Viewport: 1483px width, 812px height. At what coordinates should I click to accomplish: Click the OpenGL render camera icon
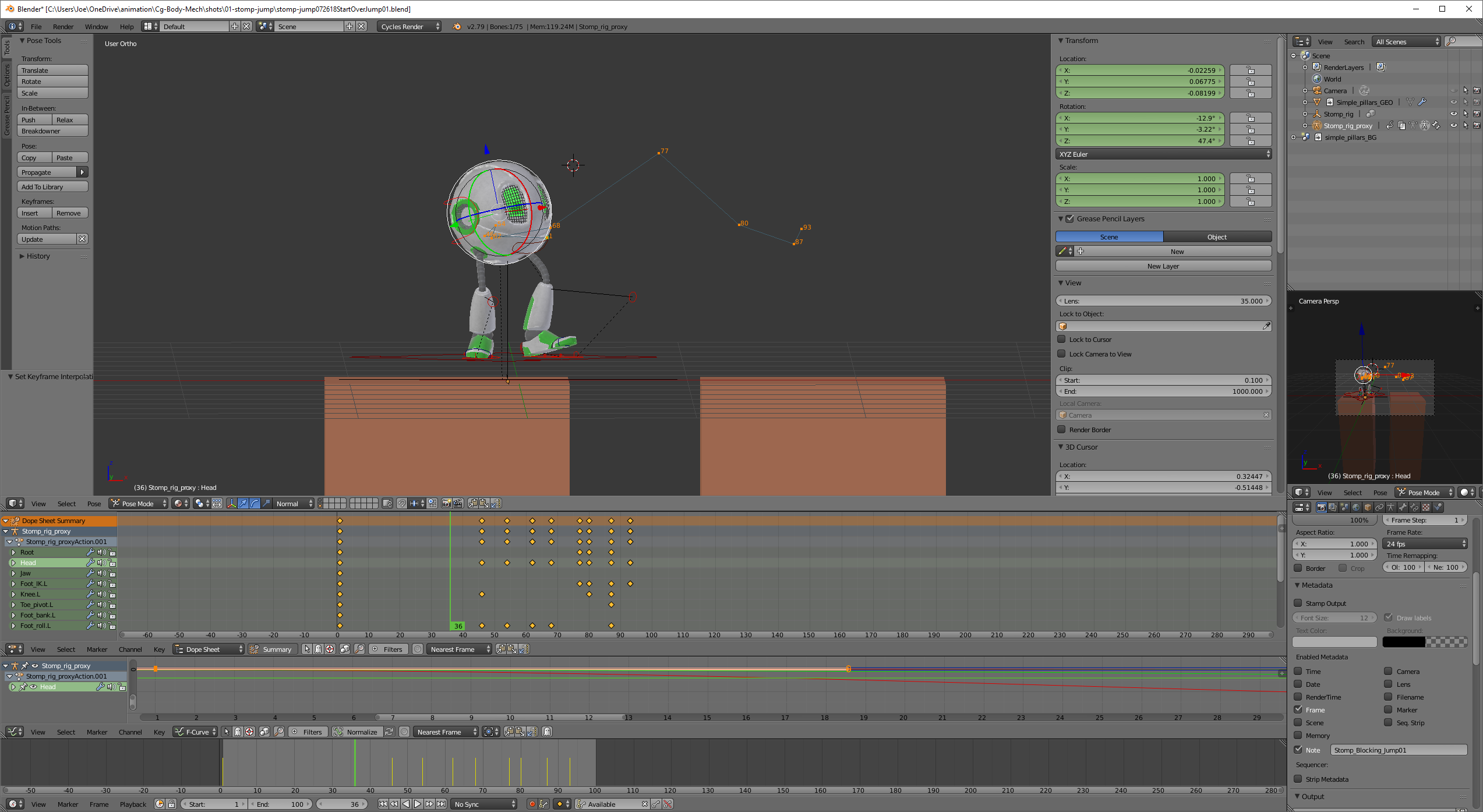446,503
